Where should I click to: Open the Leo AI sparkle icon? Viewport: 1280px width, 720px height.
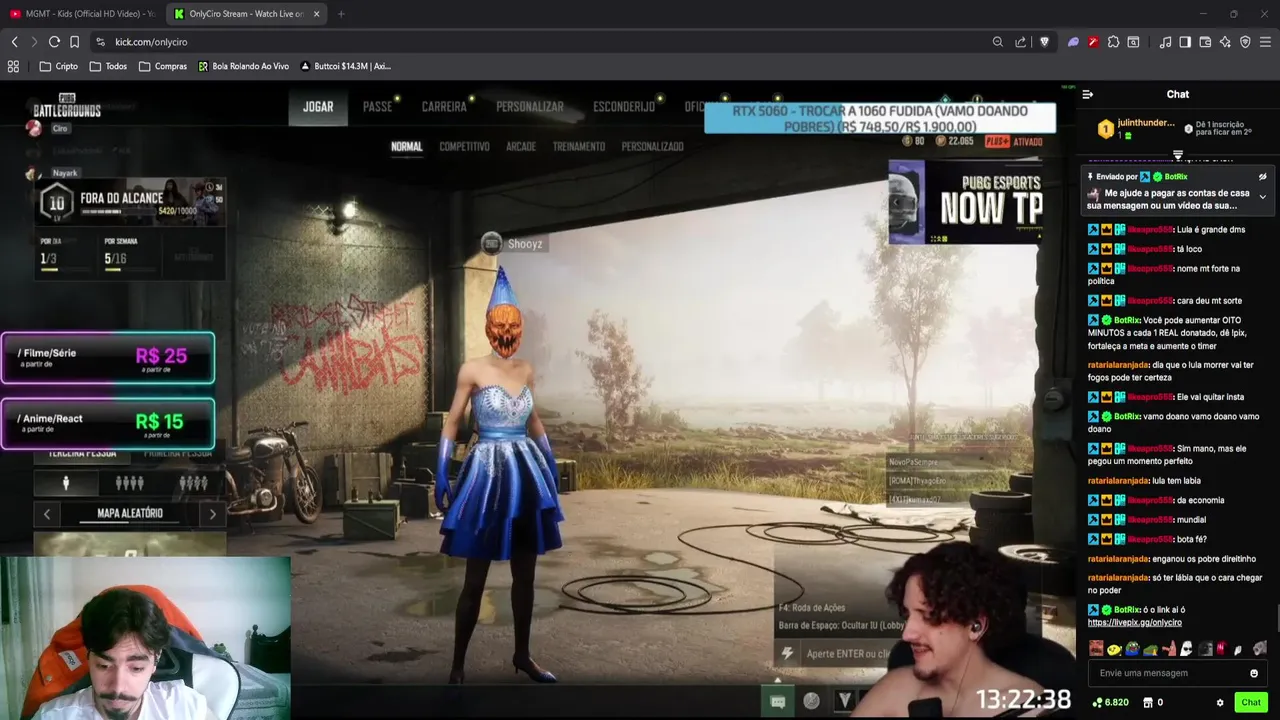tap(1225, 42)
